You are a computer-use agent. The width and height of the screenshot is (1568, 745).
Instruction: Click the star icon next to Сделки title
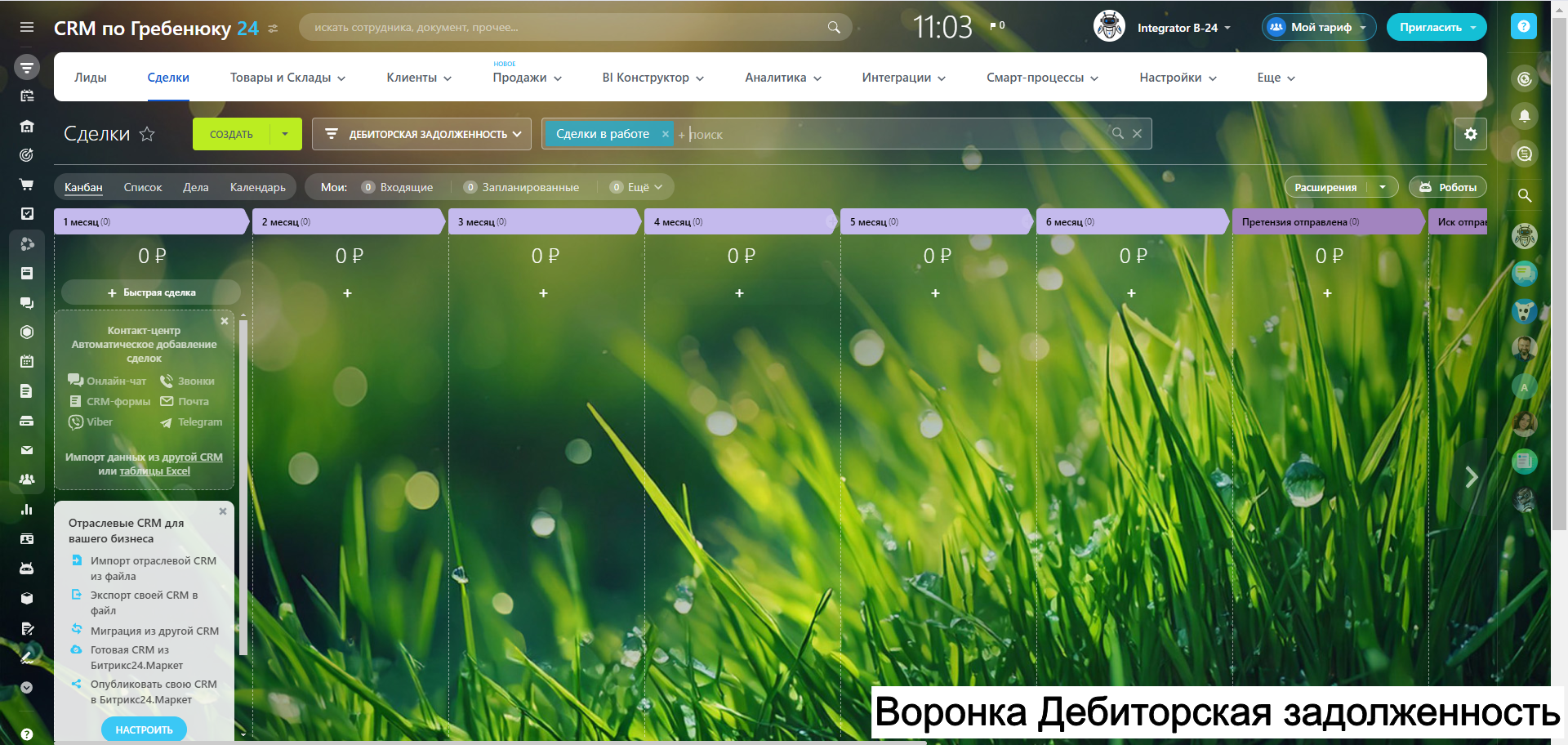(x=147, y=134)
